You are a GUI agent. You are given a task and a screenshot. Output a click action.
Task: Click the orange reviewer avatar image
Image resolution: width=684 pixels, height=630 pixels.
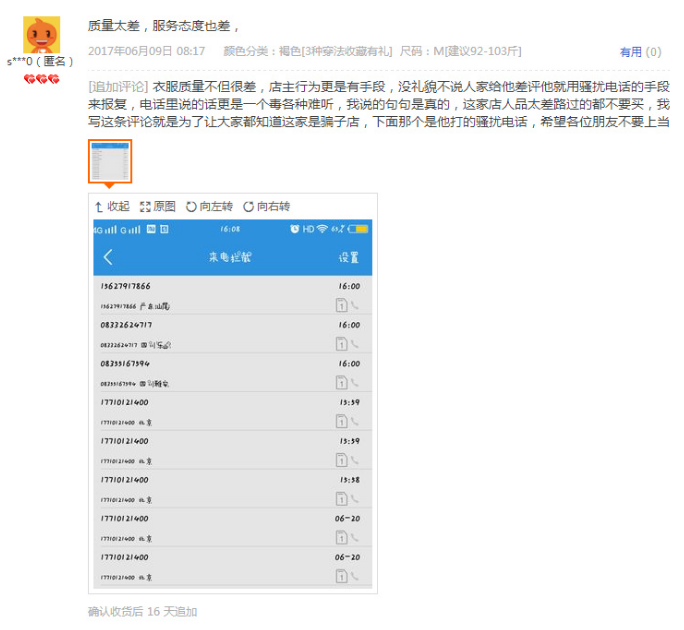pos(41,34)
